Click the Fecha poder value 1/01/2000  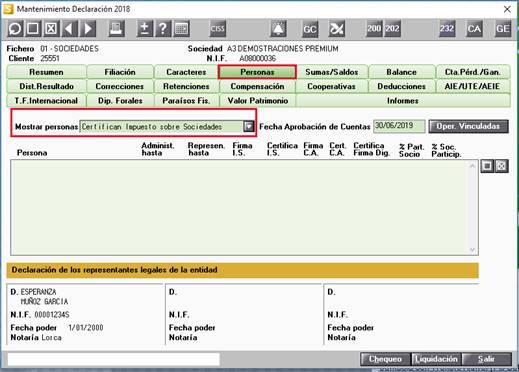coord(86,328)
